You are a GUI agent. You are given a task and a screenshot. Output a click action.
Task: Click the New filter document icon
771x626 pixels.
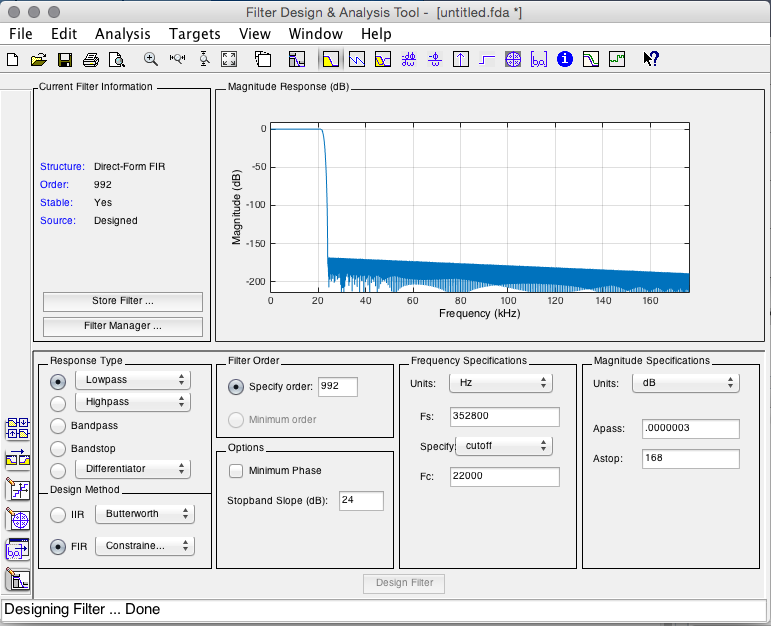[x=13, y=60]
